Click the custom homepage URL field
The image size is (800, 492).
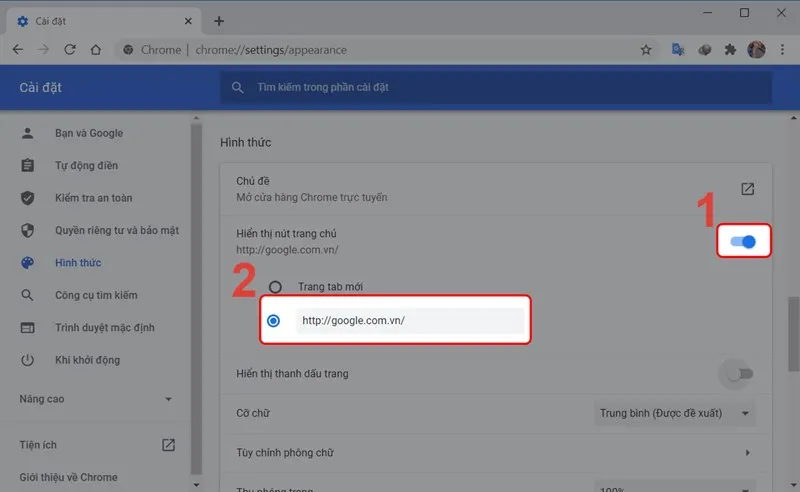(x=410, y=320)
